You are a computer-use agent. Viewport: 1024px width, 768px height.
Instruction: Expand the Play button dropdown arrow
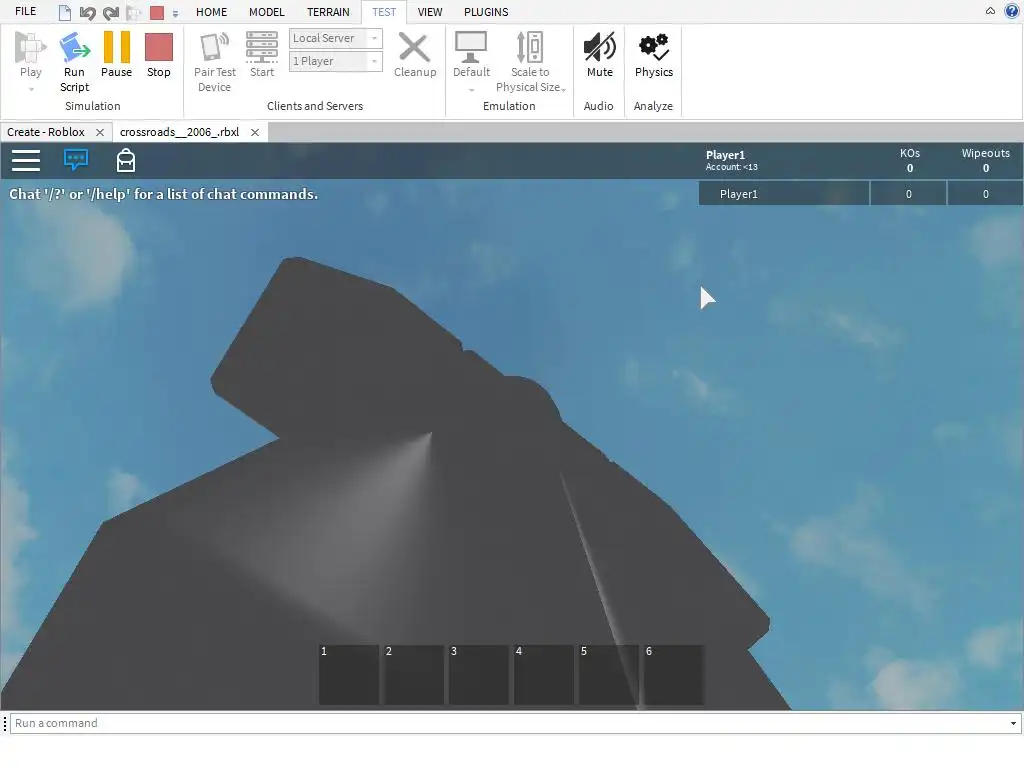tap(31, 89)
